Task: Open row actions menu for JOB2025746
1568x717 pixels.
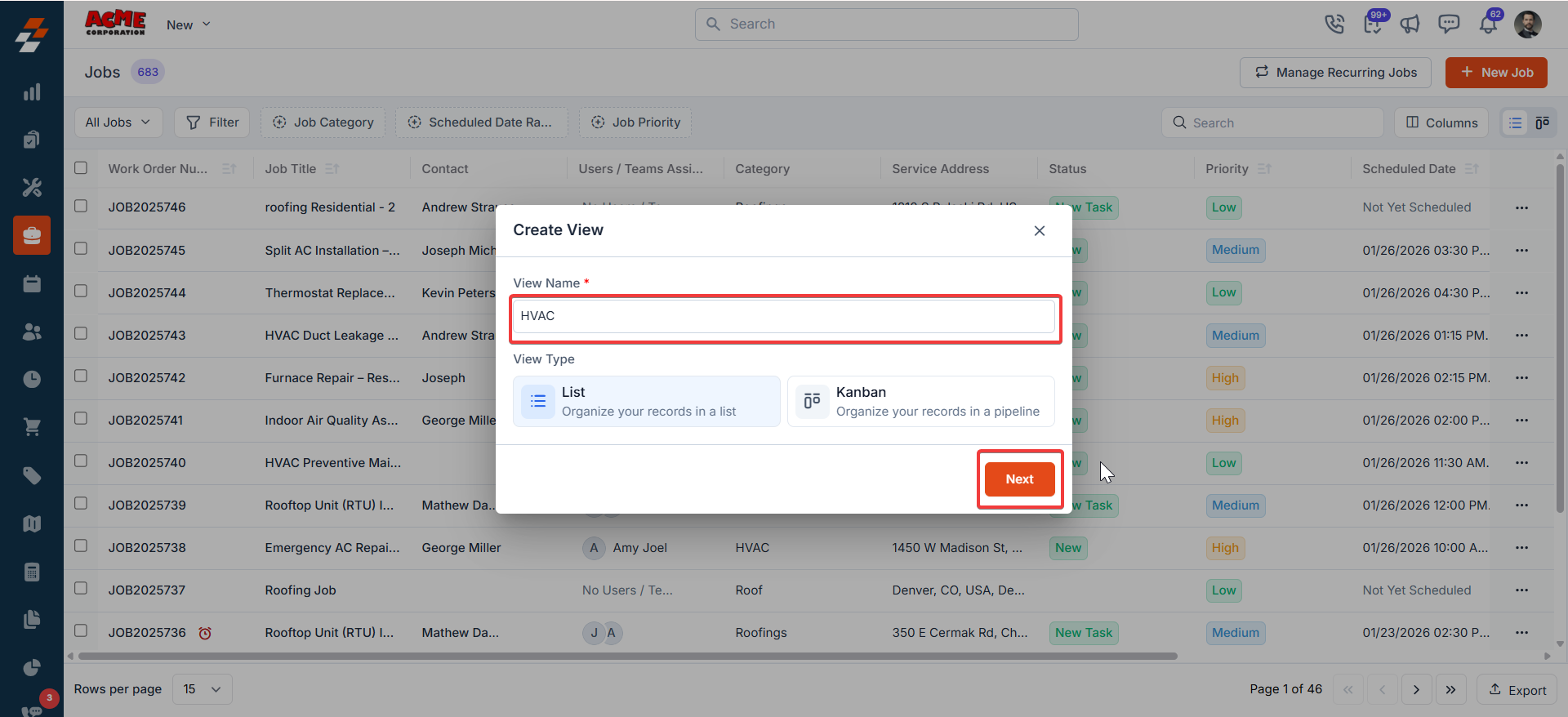Action: [x=1521, y=207]
